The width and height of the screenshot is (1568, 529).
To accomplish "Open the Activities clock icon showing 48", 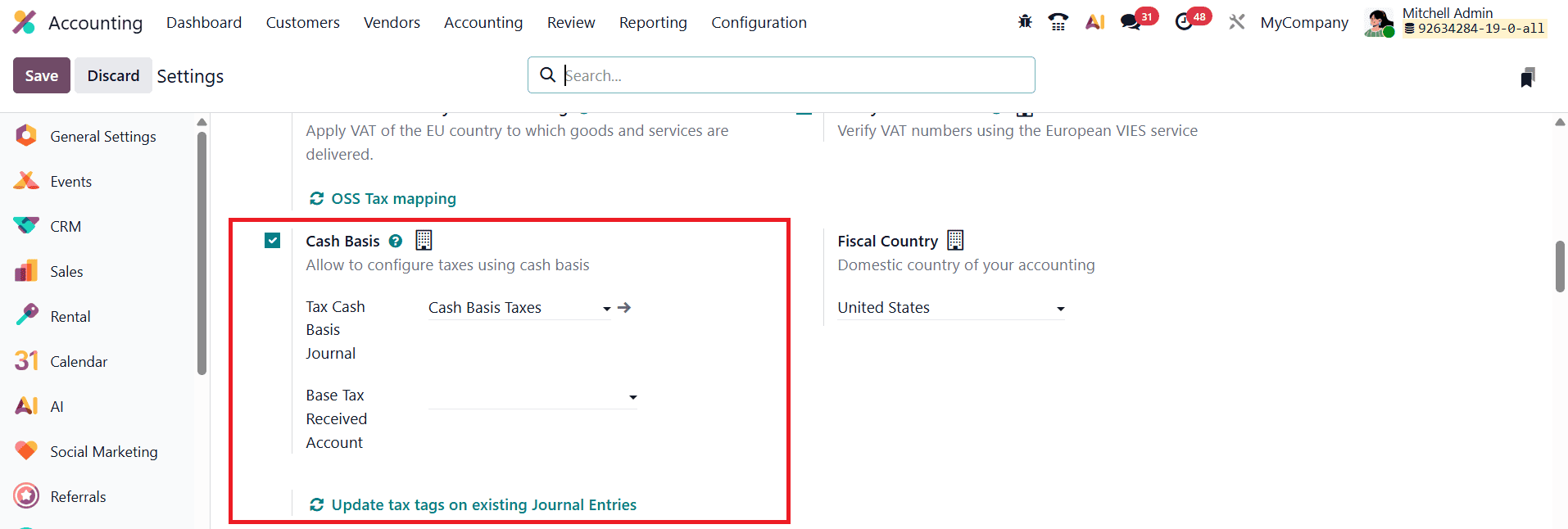I will click(x=1186, y=22).
